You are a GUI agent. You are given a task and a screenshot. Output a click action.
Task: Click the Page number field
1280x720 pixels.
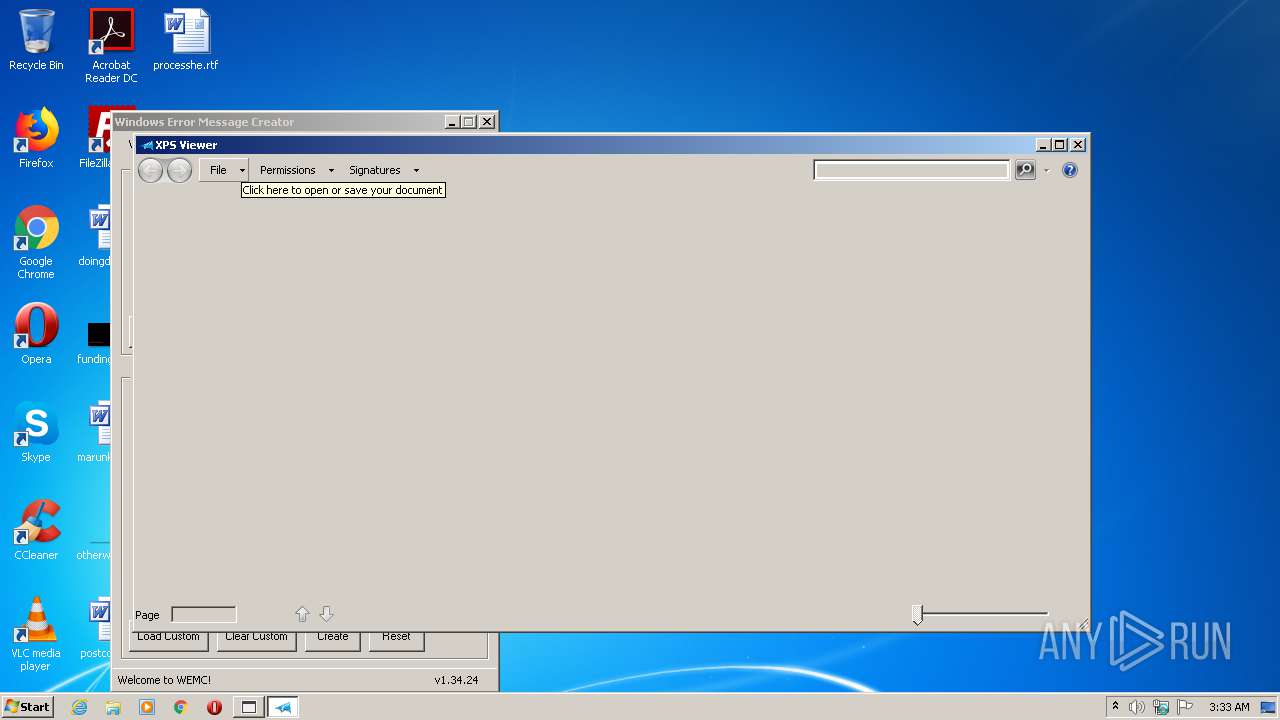204,614
